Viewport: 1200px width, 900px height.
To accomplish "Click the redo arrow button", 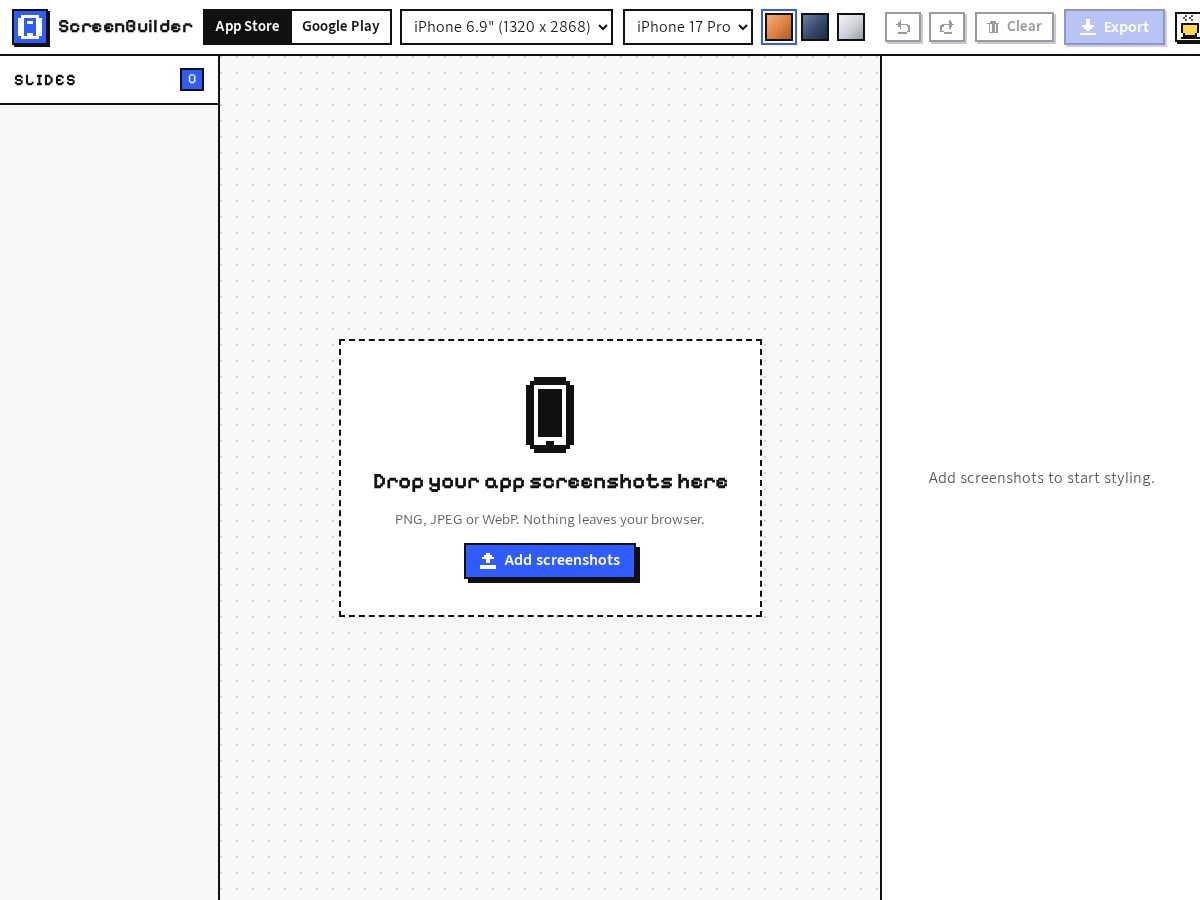I will click(947, 27).
